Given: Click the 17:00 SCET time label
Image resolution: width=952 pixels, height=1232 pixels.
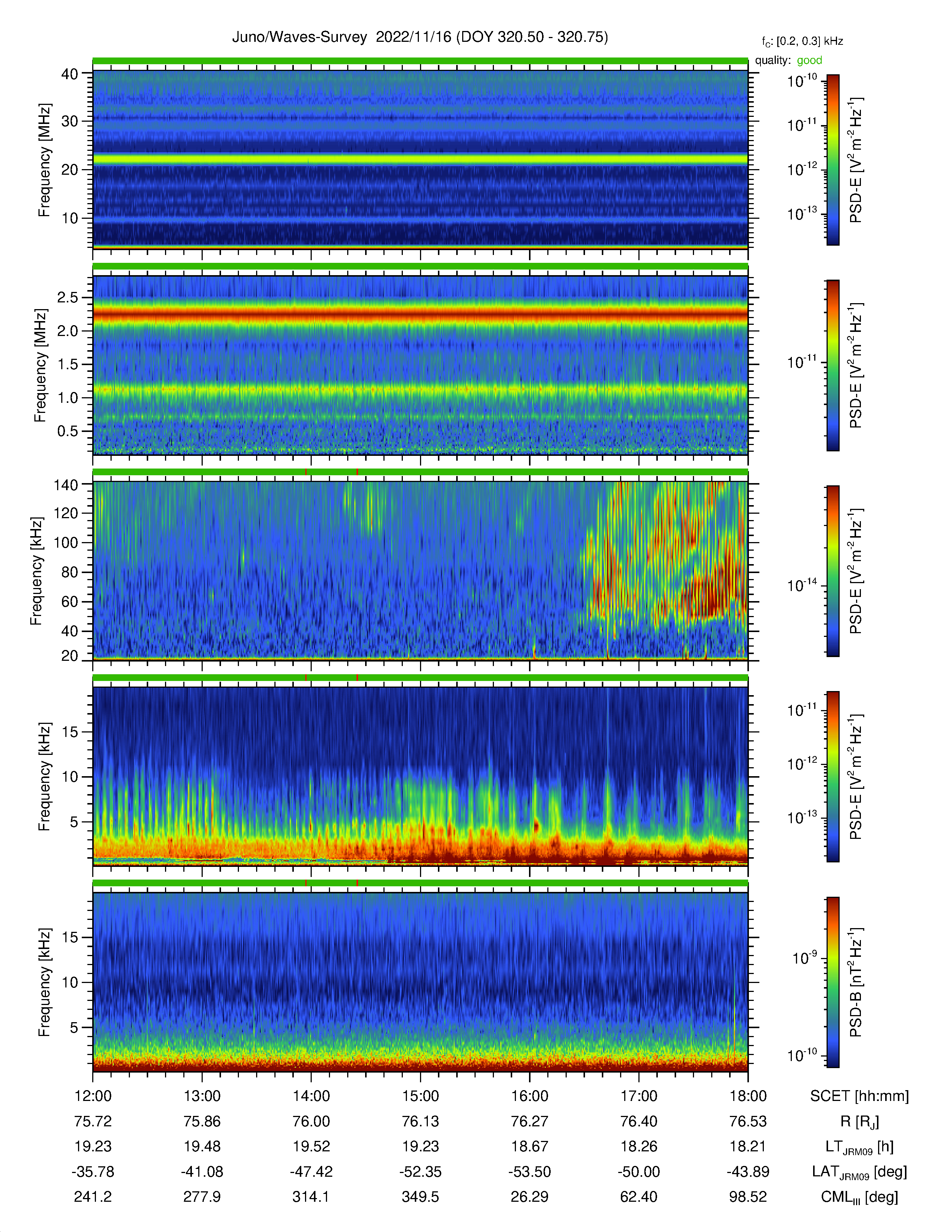Looking at the screenshot, I should click(x=639, y=1096).
